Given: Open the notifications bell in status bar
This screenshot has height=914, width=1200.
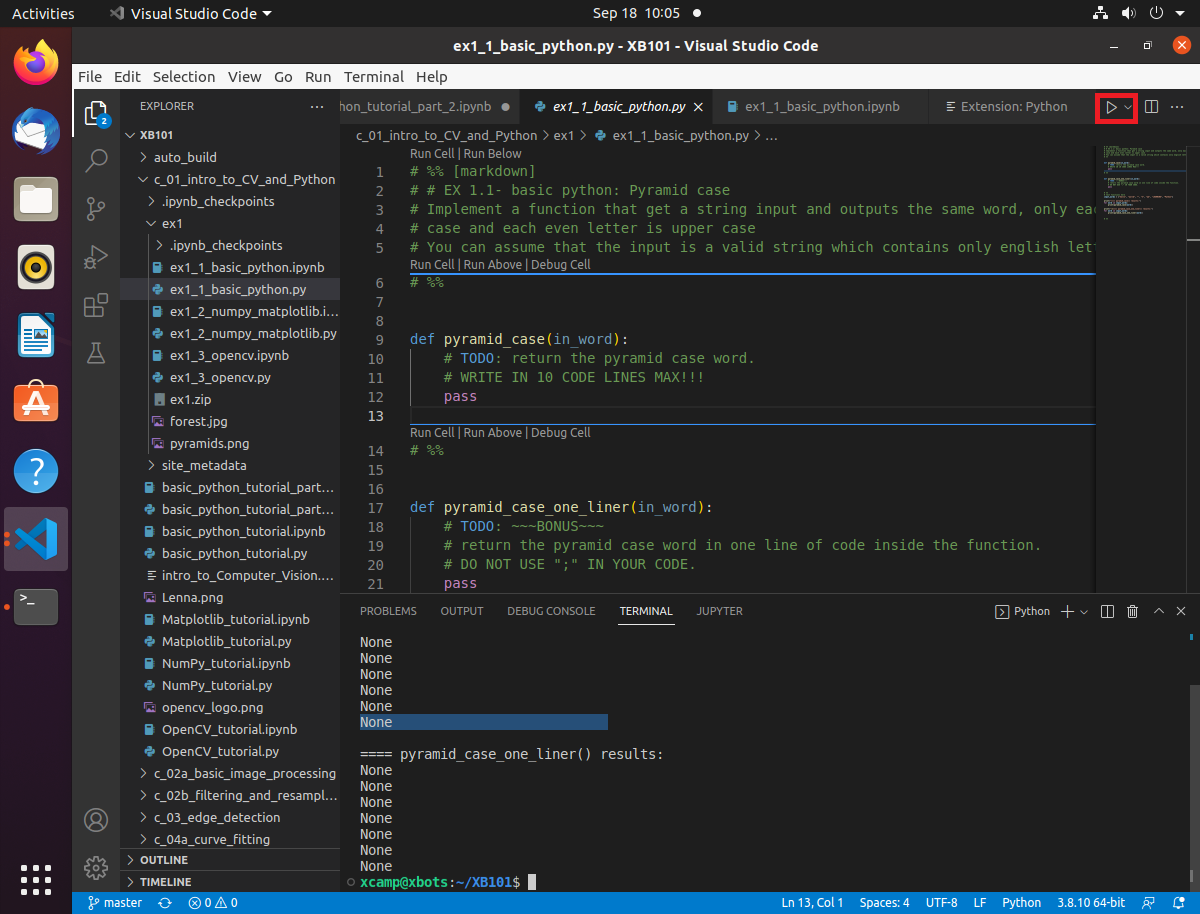Looking at the screenshot, I should pyautogui.click(x=1179, y=902).
